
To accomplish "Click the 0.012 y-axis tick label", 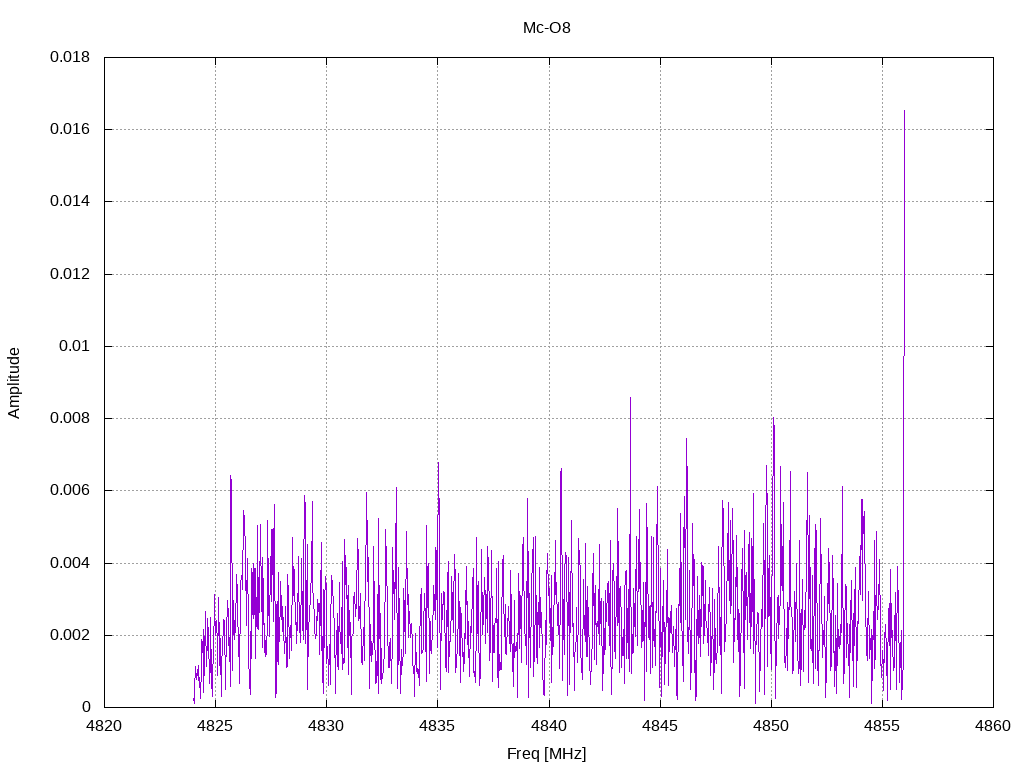I will [x=70, y=274].
